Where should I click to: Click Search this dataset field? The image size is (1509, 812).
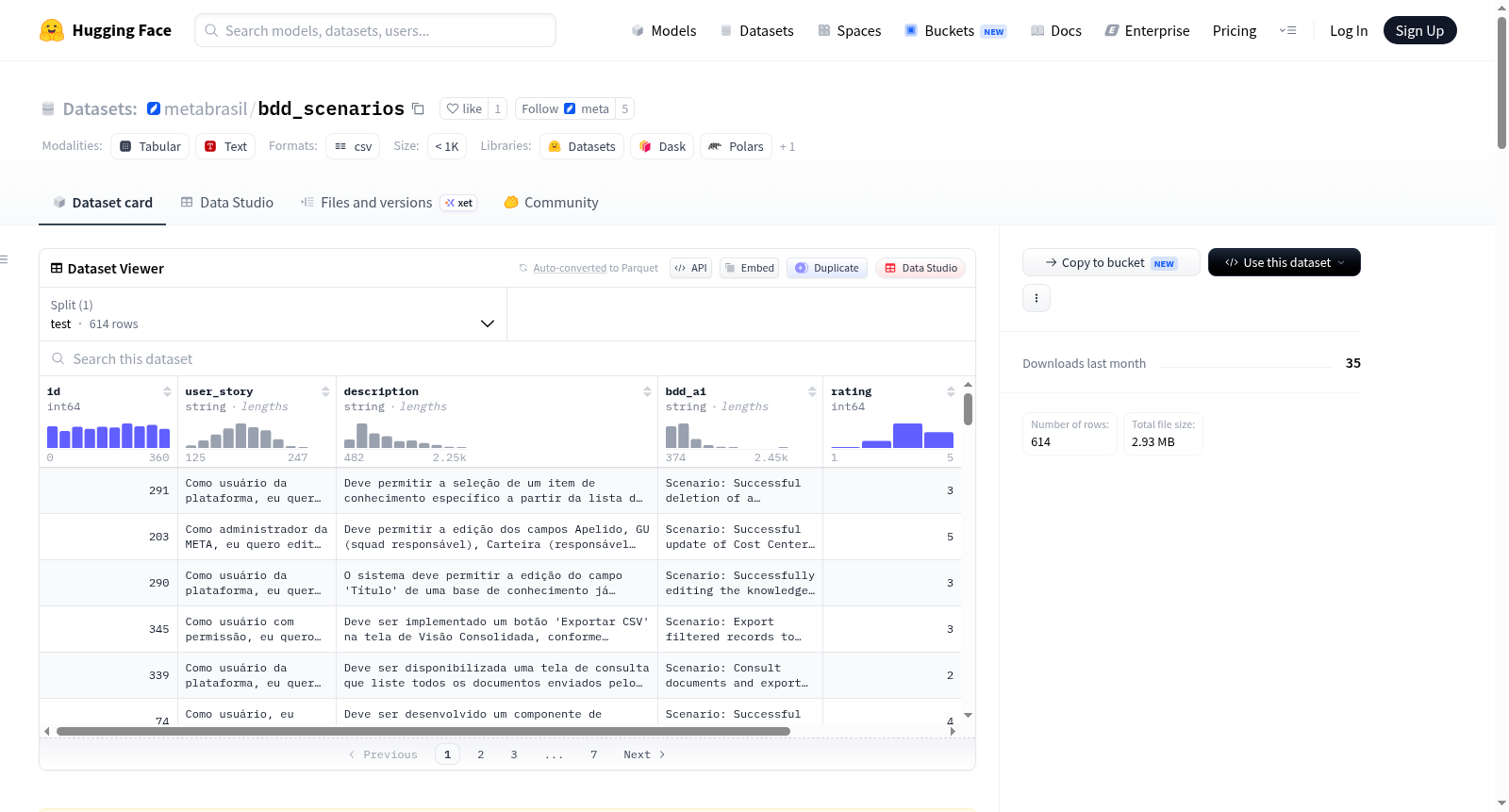[x=507, y=358]
